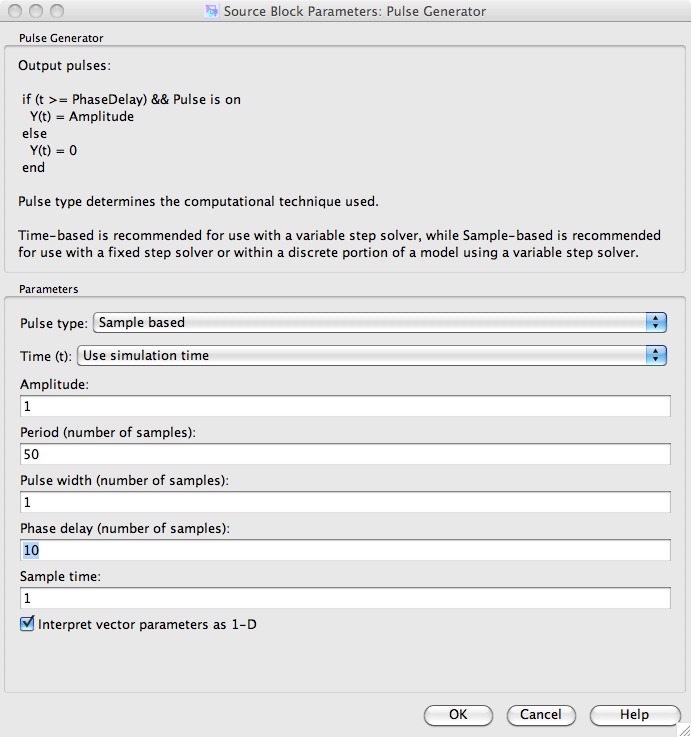Click the window resize grip corner
Image resolution: width=691 pixels, height=737 pixels.
click(682, 728)
